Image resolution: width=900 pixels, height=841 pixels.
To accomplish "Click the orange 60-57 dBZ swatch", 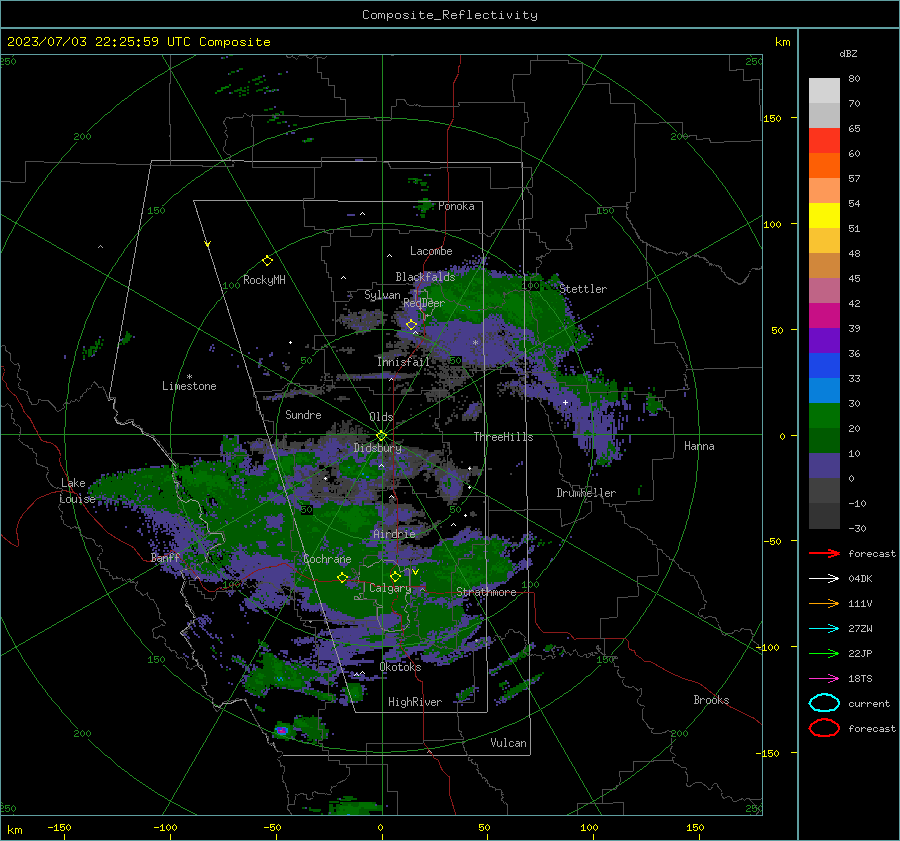I will click(x=824, y=166).
